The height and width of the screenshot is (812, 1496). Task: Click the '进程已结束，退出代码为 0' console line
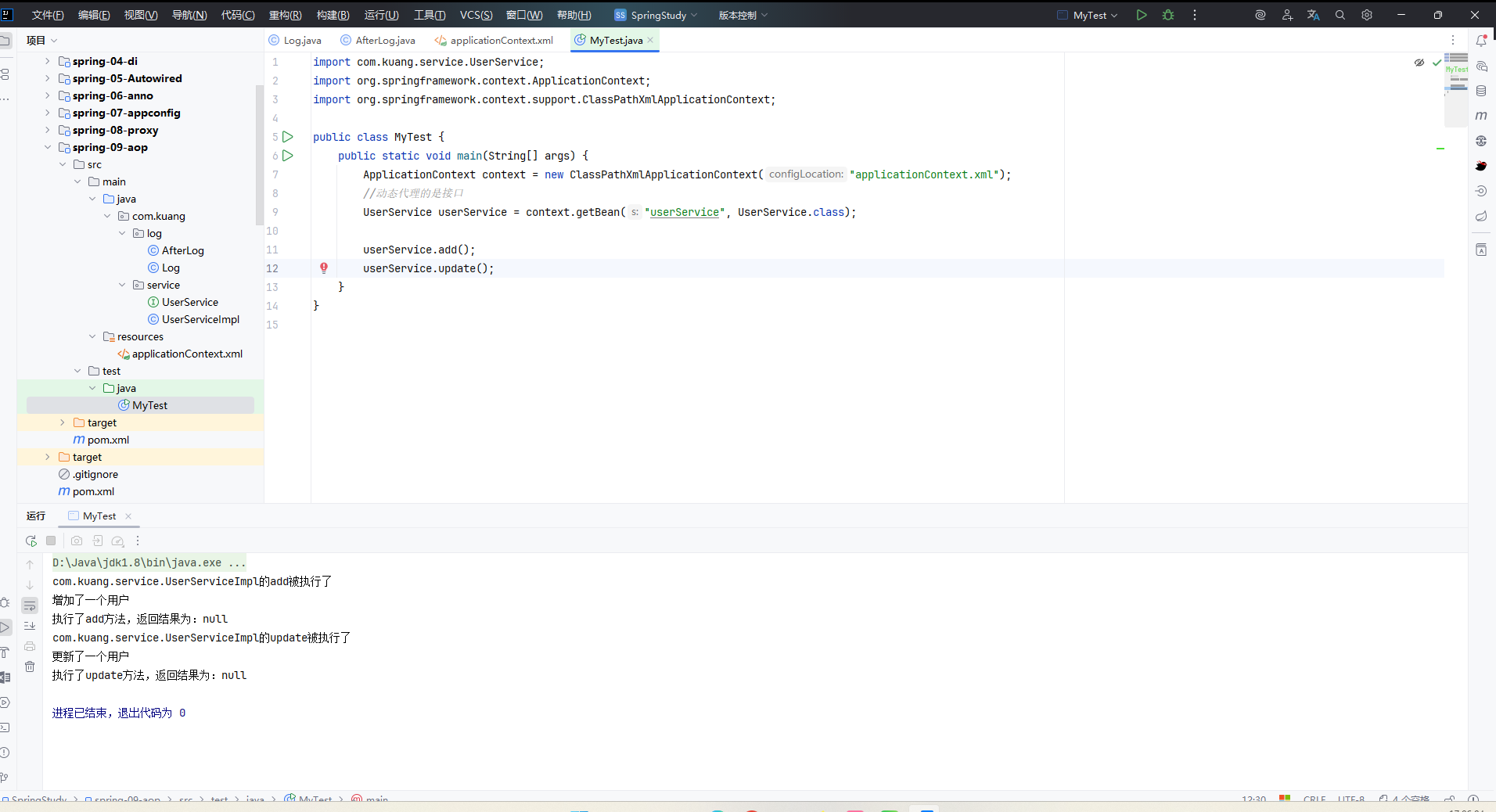(119, 713)
